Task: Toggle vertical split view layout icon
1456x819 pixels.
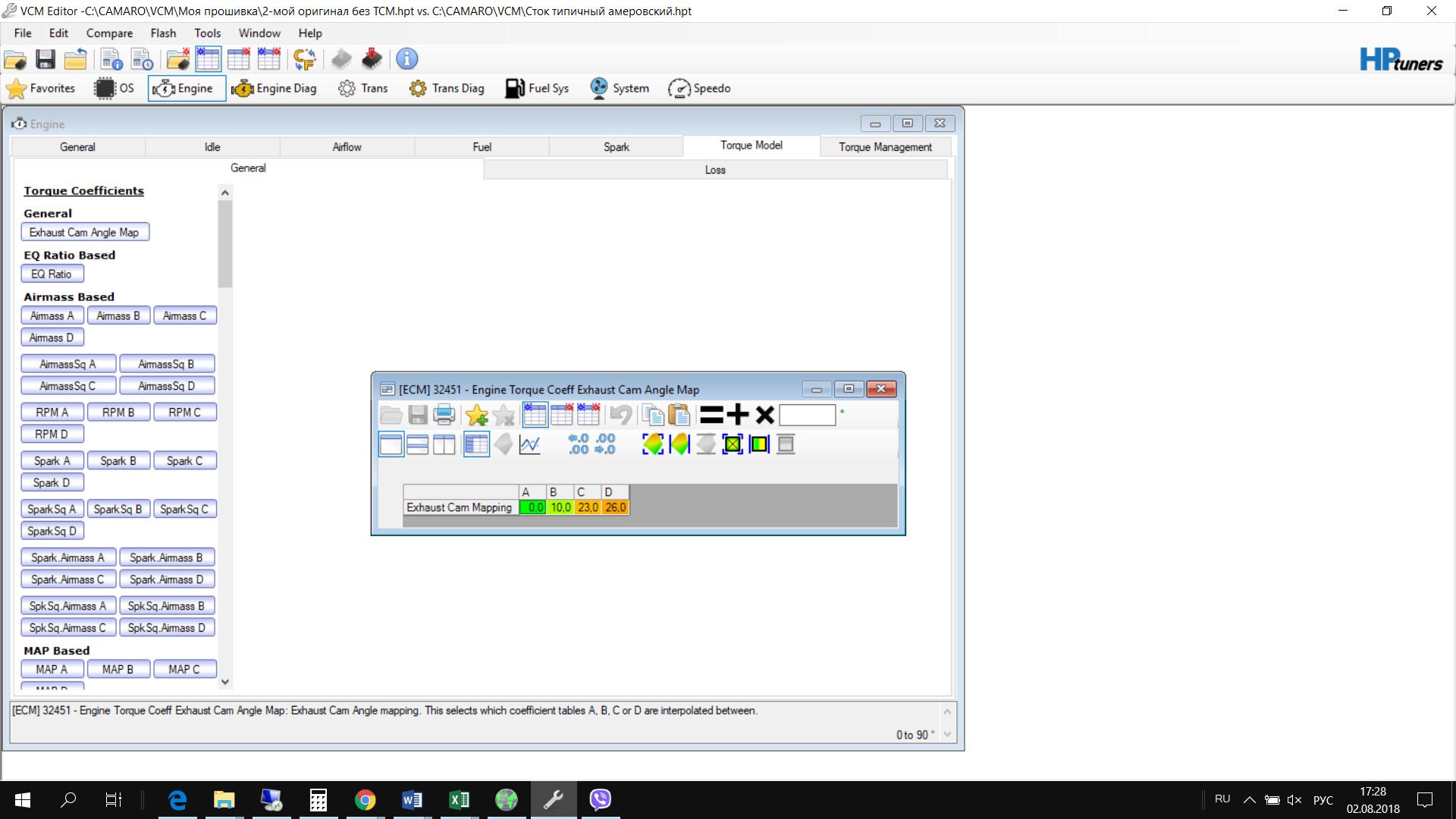Action: (x=444, y=444)
